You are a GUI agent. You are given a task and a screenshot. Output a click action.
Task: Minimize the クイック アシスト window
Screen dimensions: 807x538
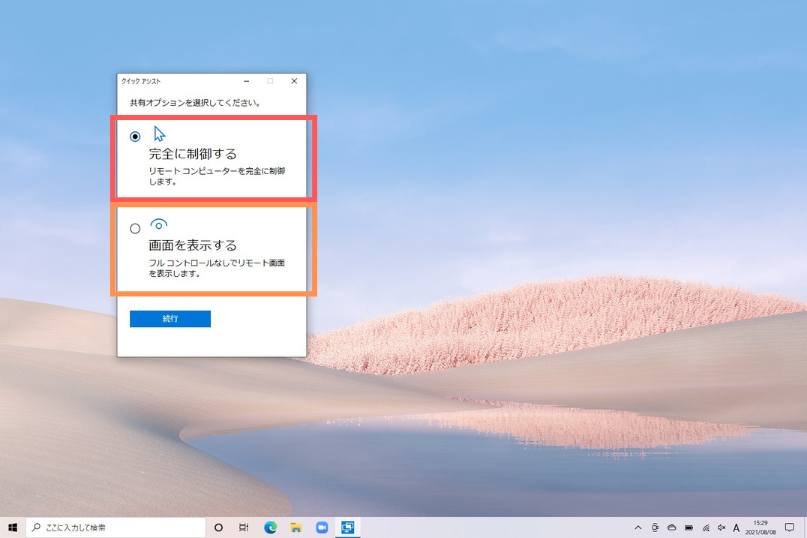[247, 81]
